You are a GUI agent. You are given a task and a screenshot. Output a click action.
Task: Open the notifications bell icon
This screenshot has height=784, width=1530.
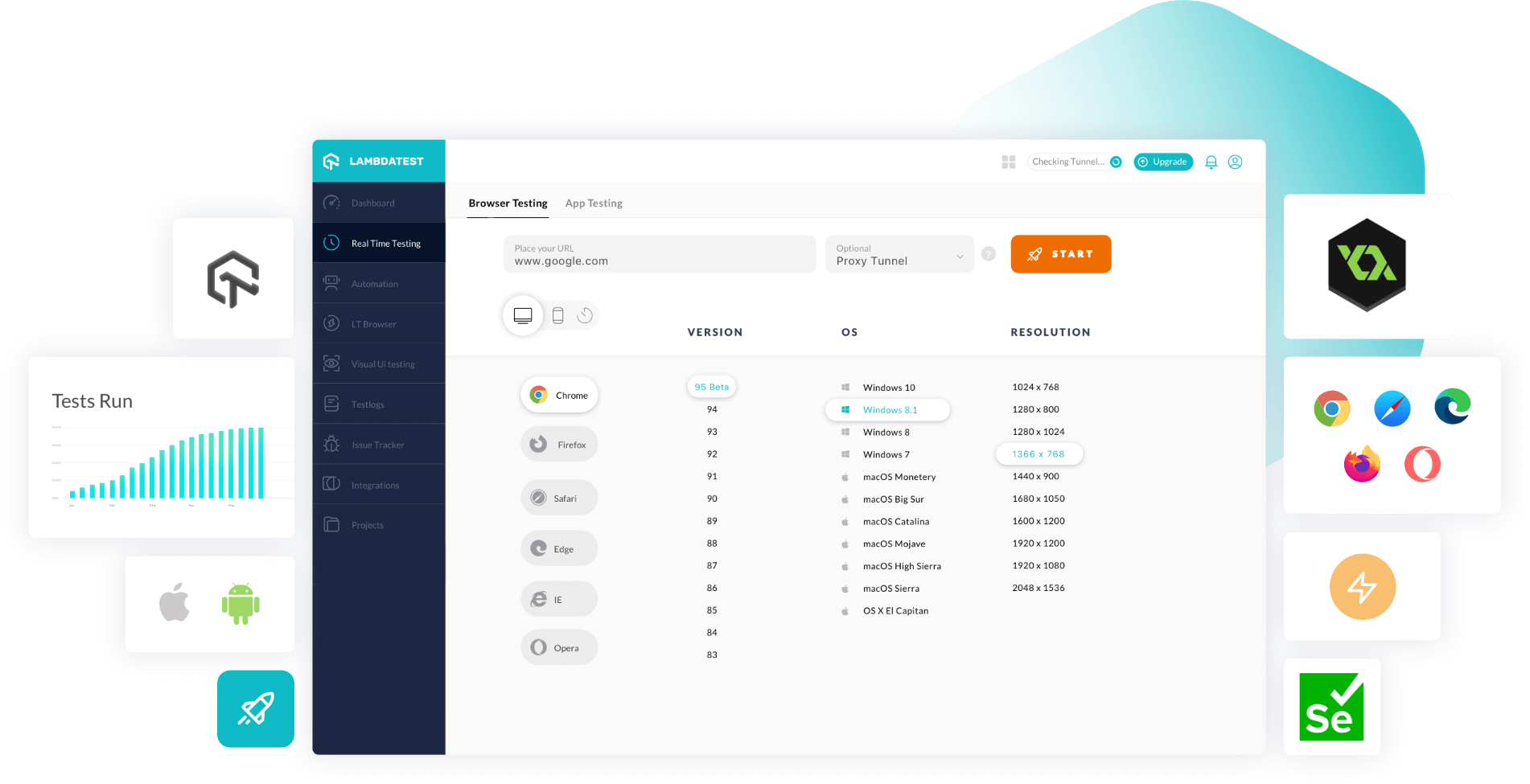coord(1211,162)
